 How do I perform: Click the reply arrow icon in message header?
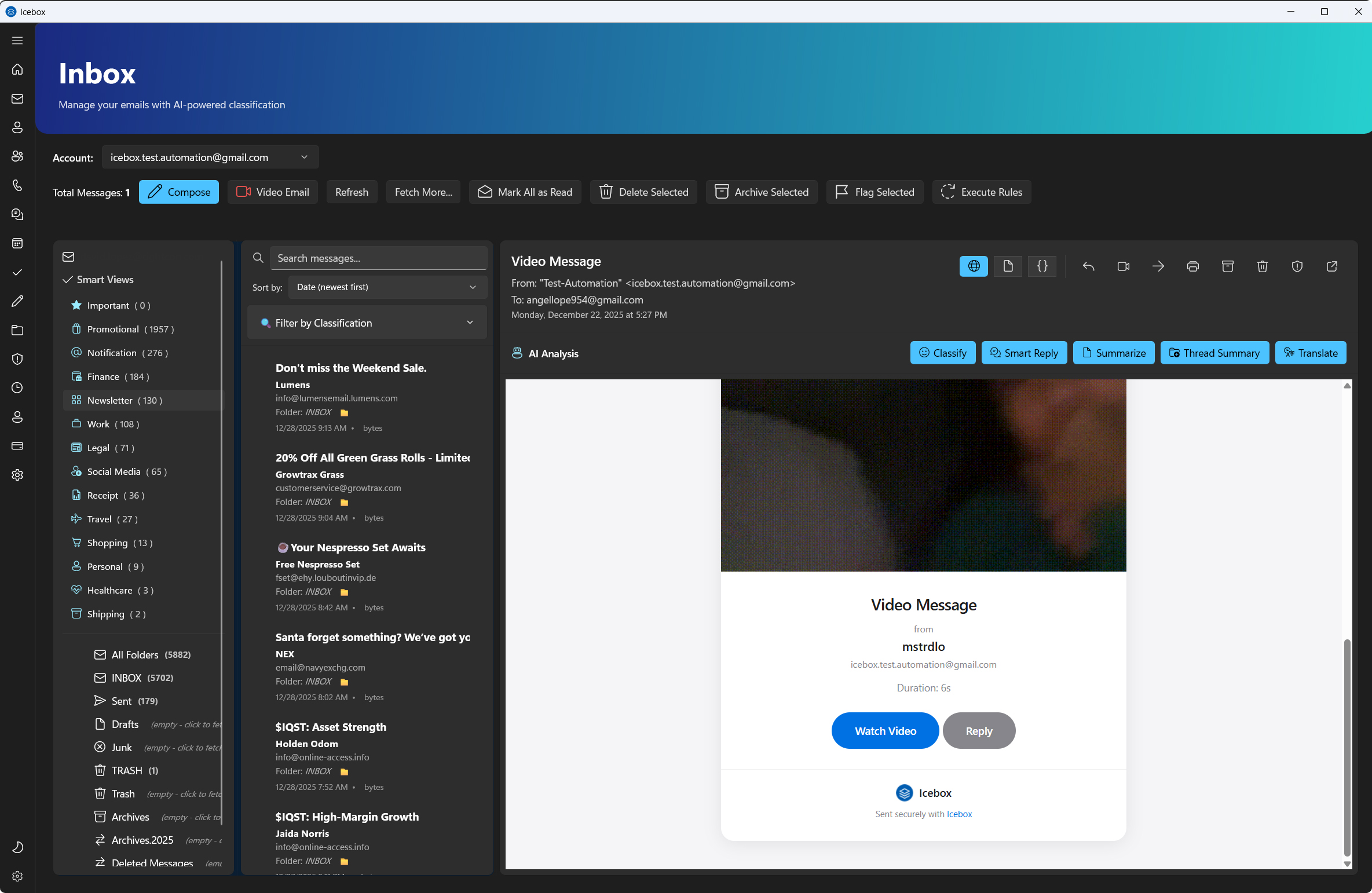pyautogui.click(x=1088, y=266)
